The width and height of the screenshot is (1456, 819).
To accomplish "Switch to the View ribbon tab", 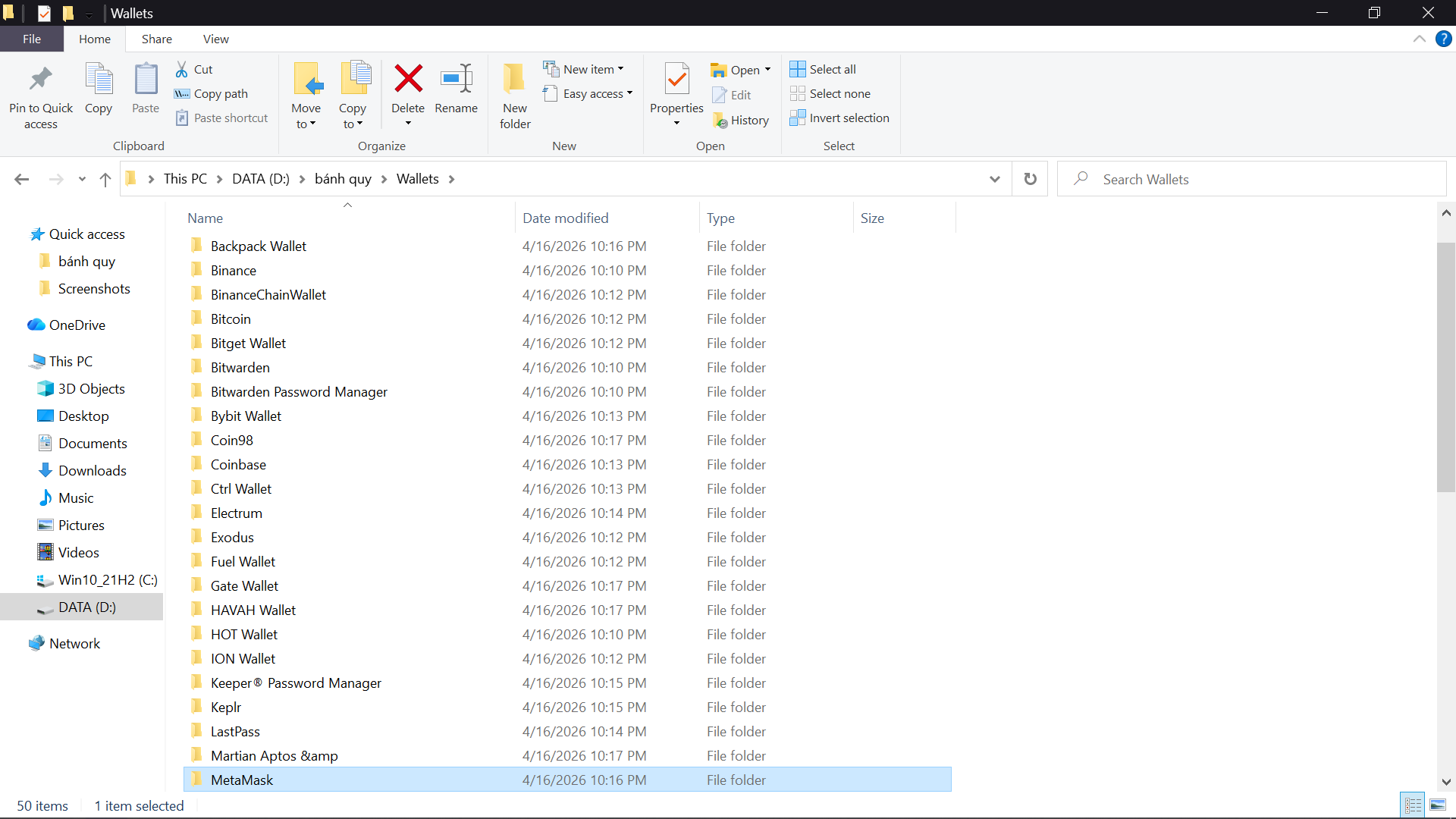I will [215, 39].
